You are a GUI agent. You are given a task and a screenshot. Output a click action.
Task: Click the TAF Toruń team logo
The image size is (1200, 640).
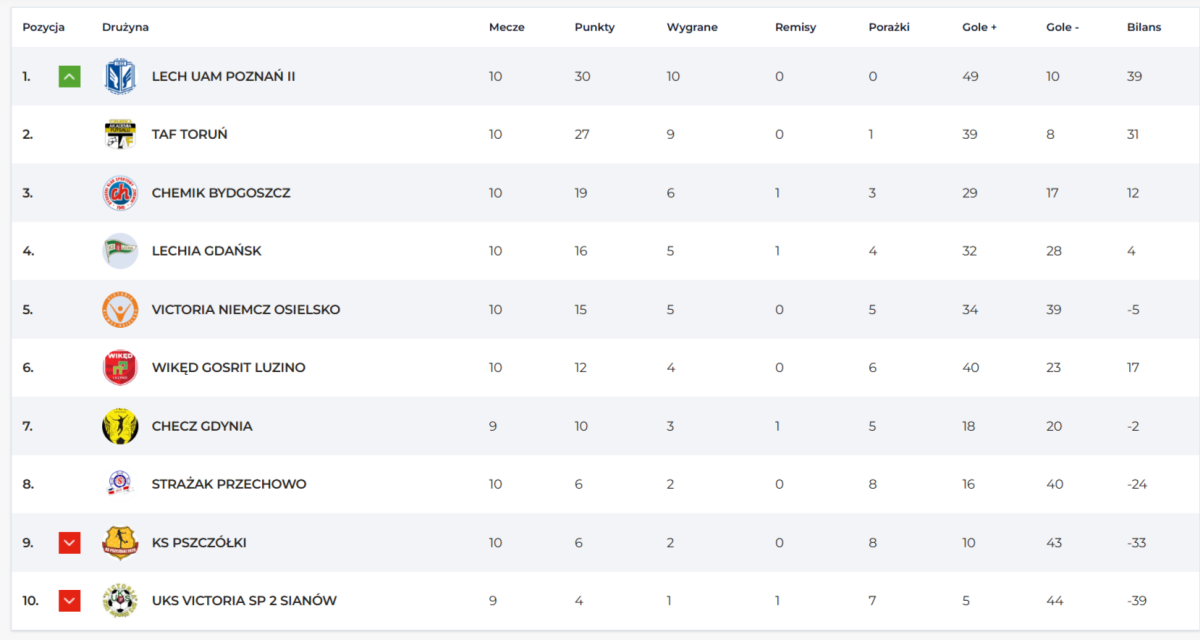tap(120, 134)
